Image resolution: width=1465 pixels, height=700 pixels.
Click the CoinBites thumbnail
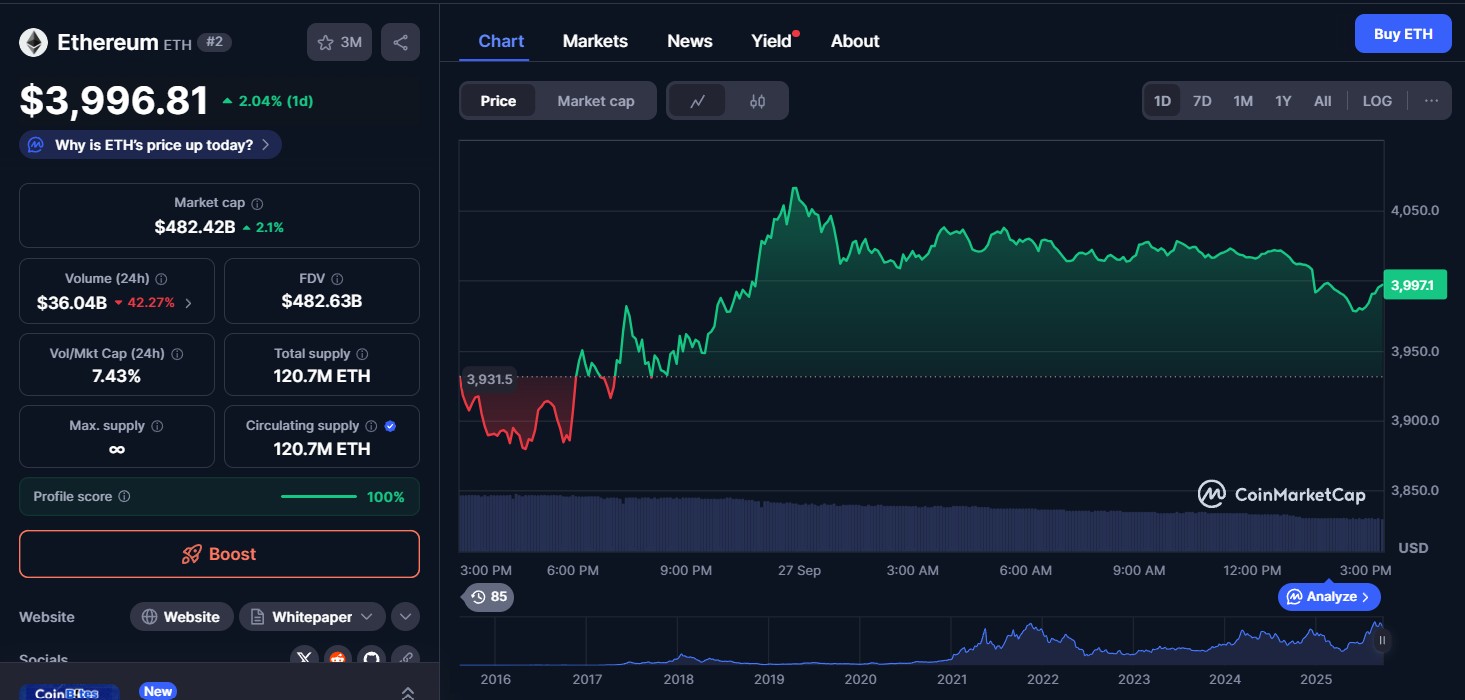67,693
